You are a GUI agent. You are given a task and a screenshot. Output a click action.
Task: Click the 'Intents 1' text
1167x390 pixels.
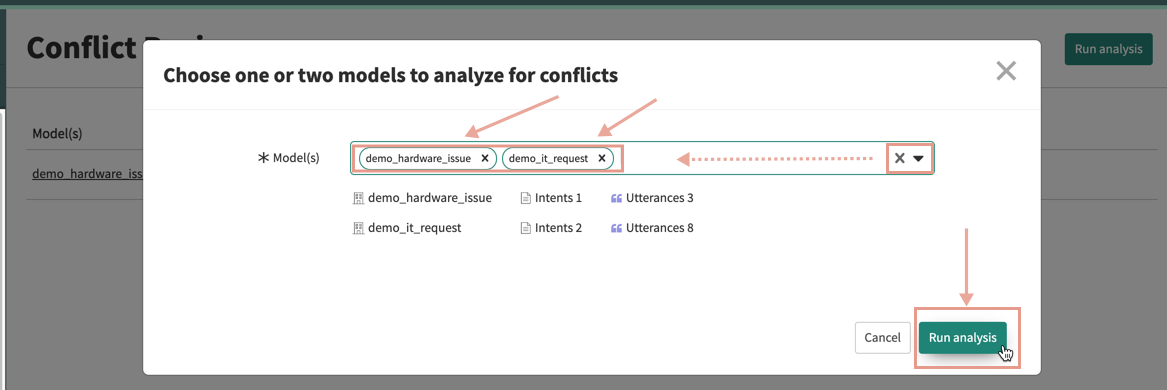click(558, 198)
